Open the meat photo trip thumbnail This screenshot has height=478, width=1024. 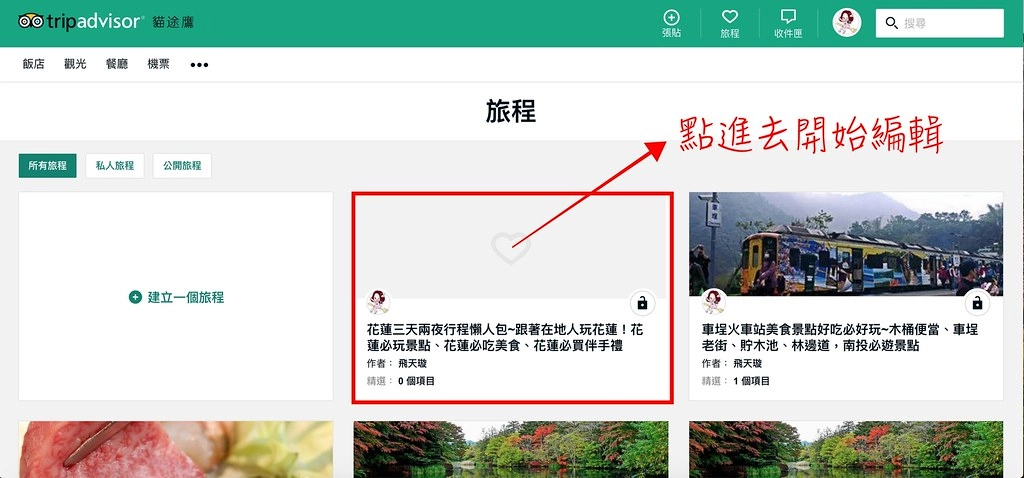point(176,449)
